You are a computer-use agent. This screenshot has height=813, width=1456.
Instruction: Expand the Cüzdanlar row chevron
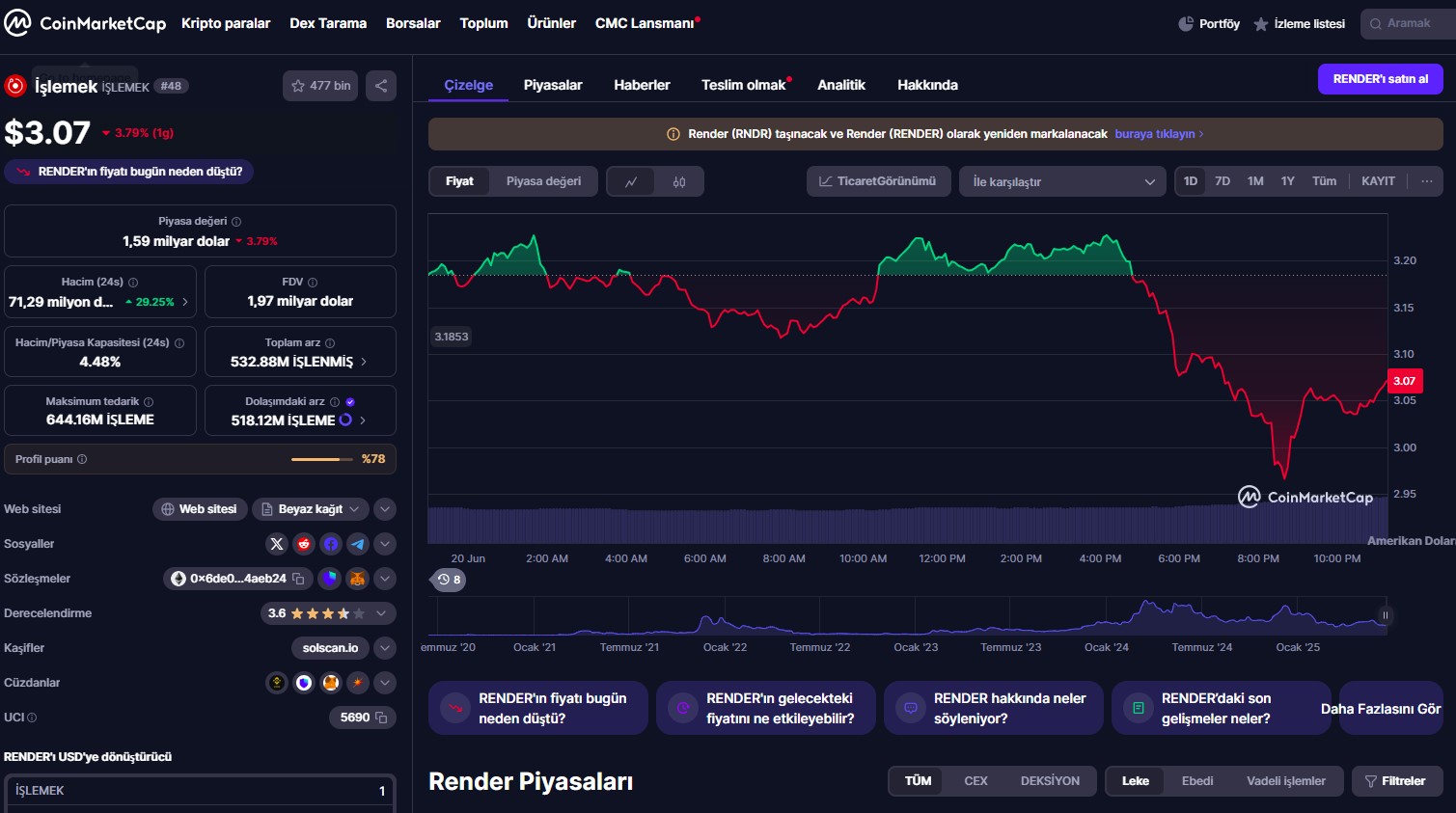click(384, 683)
